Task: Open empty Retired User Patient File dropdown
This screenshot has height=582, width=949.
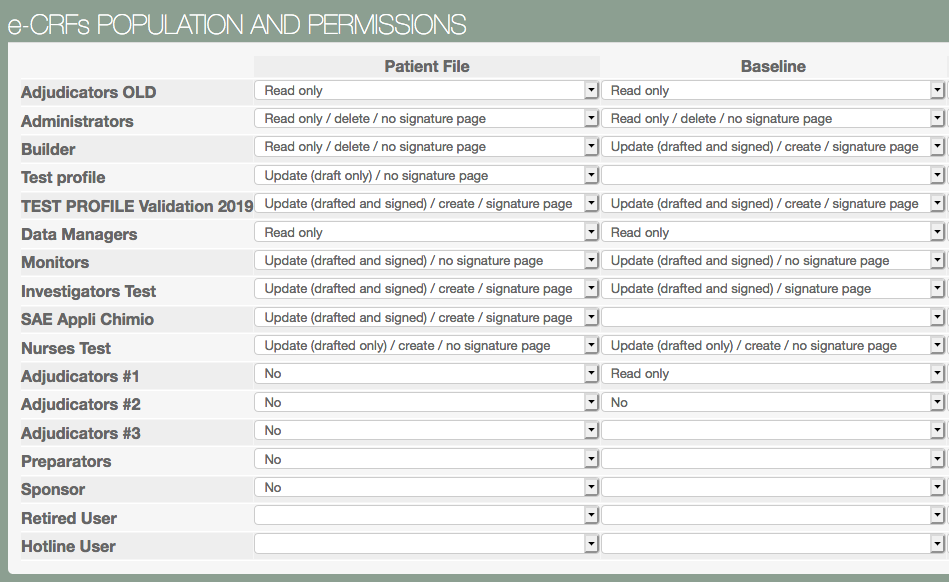Action: [x=426, y=516]
